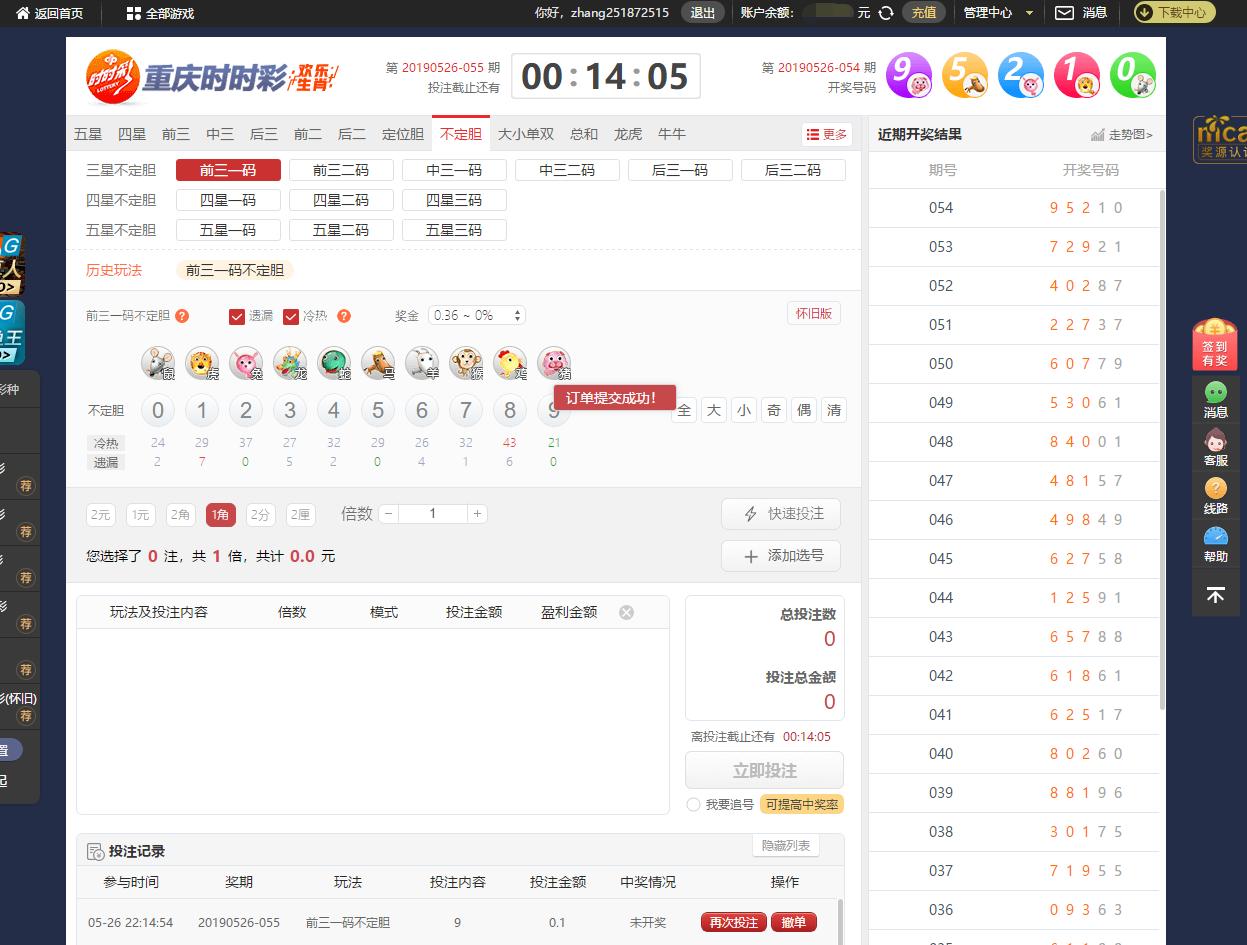This screenshot has height=945, width=1247.
Task: Click the 立即投注 button
Action: [765, 771]
